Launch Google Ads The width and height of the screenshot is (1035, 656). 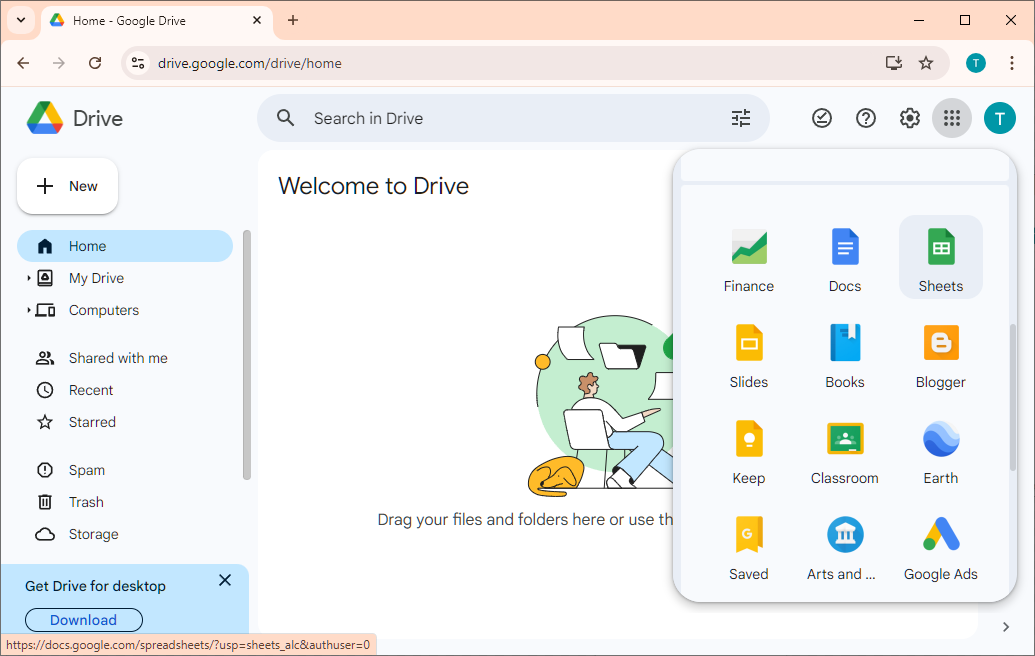click(x=940, y=548)
